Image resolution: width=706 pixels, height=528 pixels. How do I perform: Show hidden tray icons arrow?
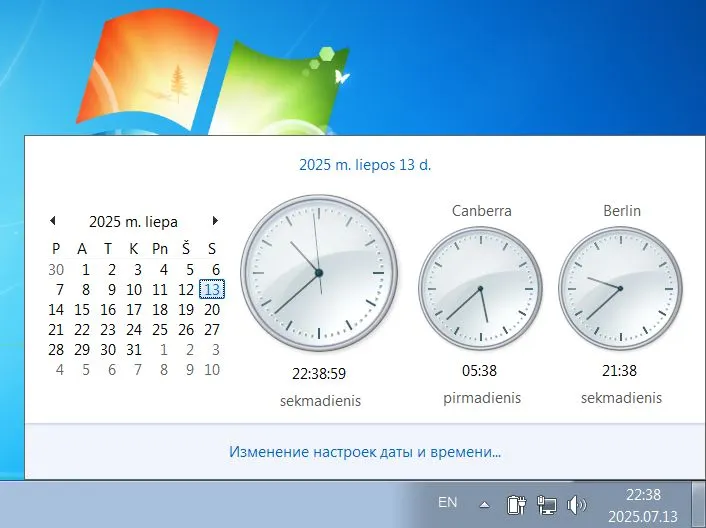point(484,505)
